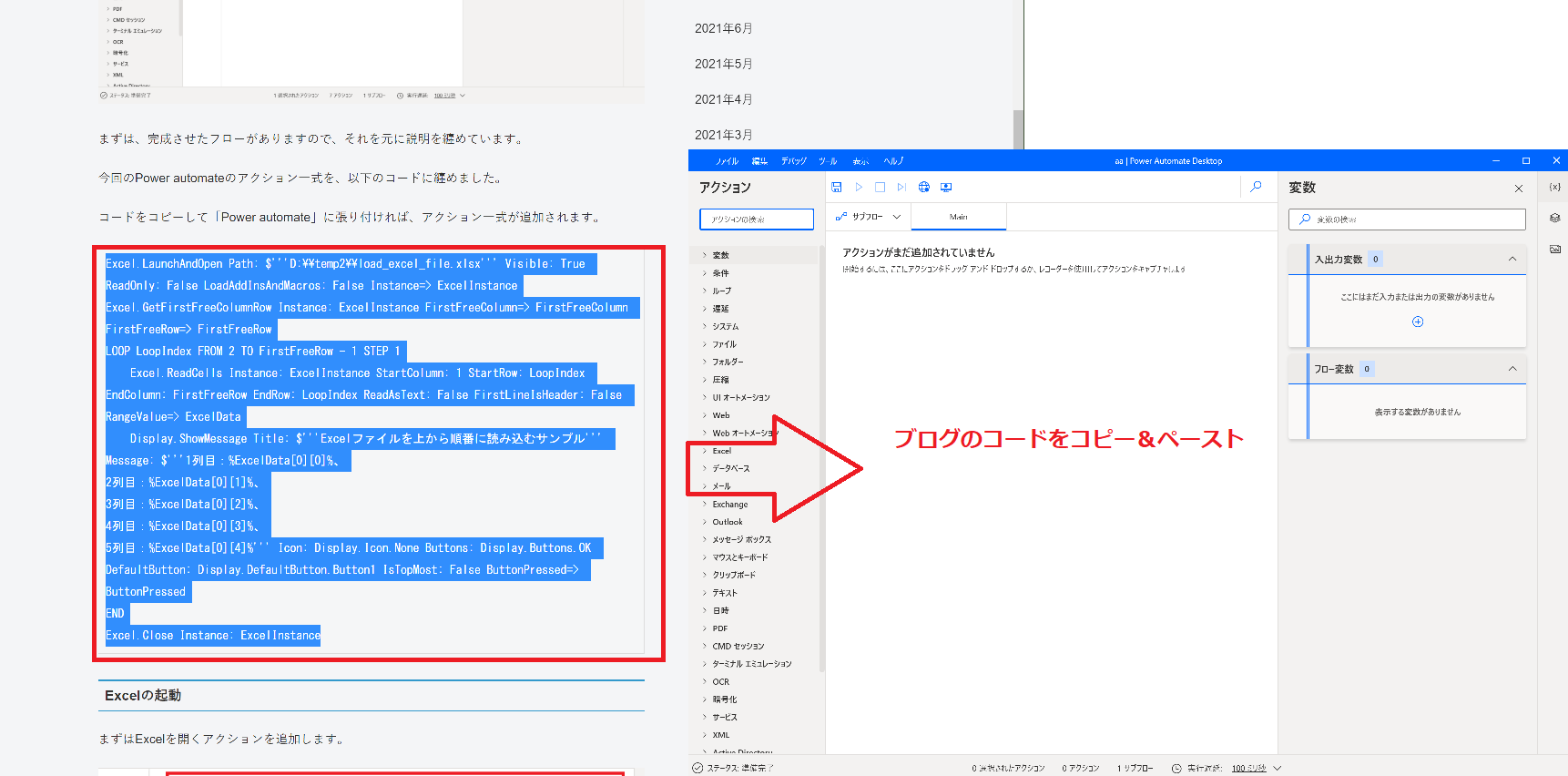
Task: Open the UI elements layers icon
Action: (x=1554, y=218)
